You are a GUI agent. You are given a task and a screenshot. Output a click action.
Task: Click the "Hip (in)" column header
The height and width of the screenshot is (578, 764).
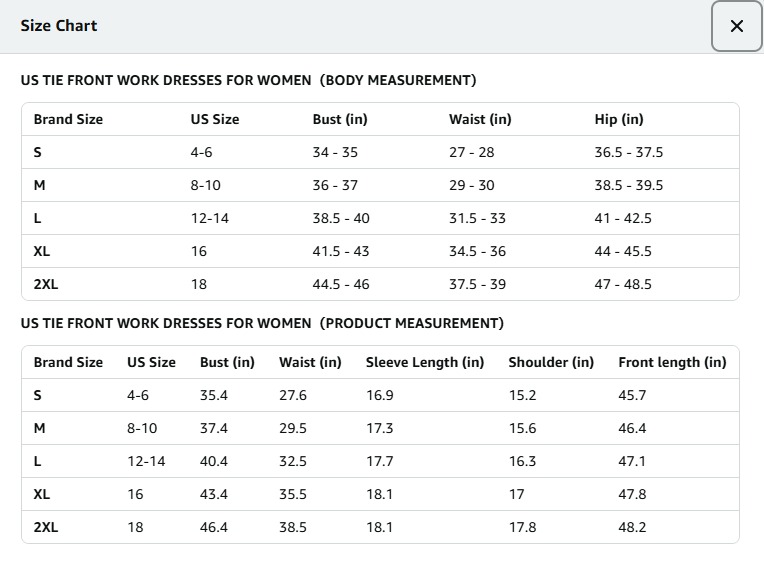coord(619,119)
